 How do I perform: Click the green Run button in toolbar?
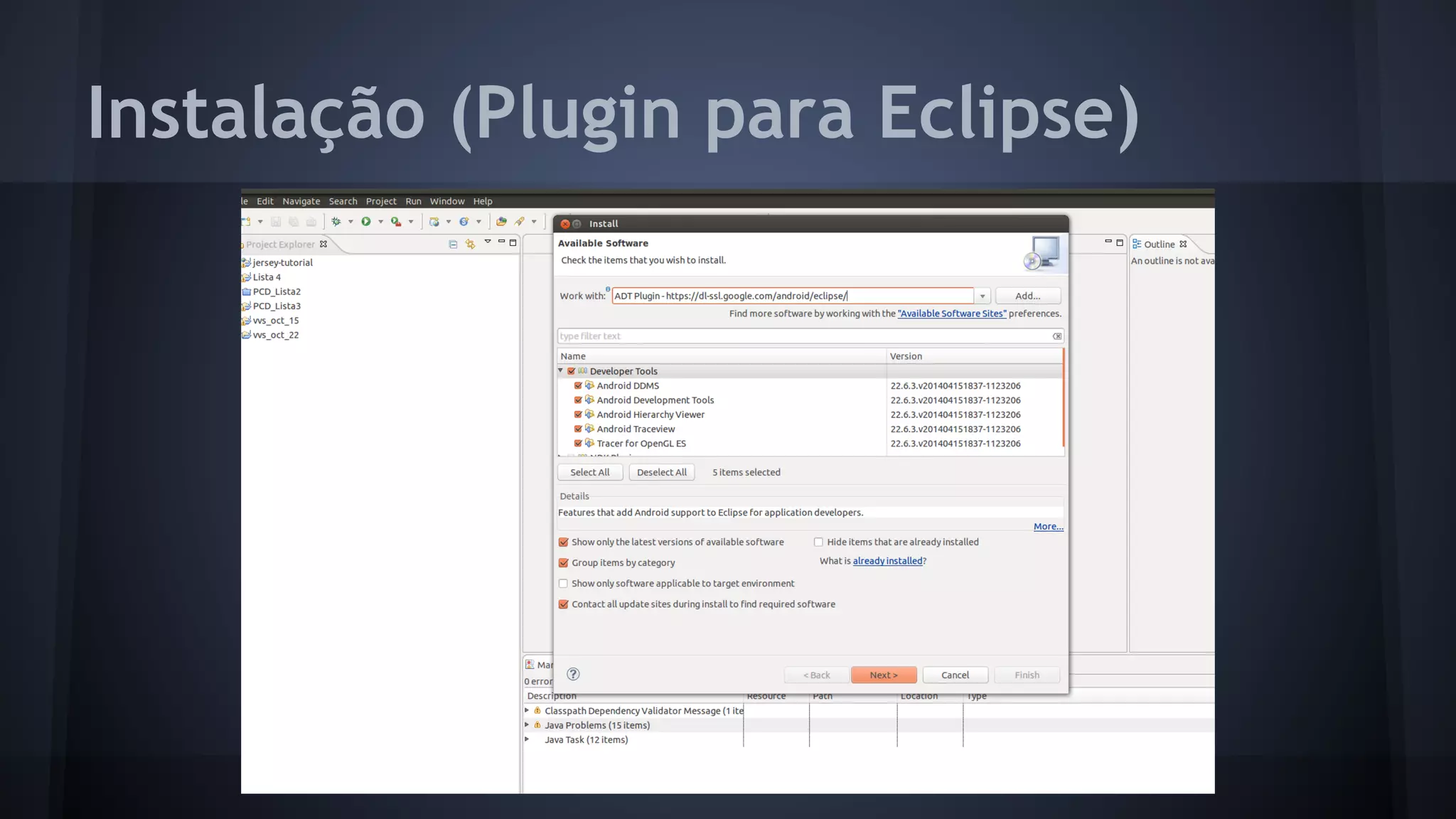click(x=366, y=222)
